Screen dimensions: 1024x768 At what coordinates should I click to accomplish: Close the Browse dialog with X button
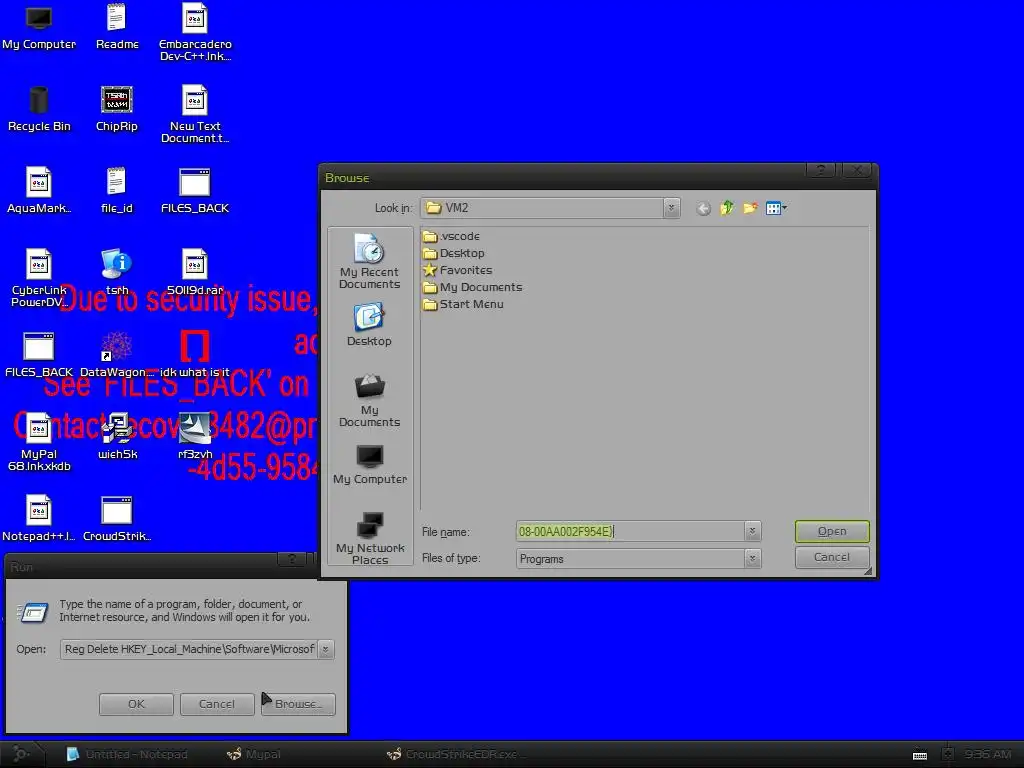point(857,170)
